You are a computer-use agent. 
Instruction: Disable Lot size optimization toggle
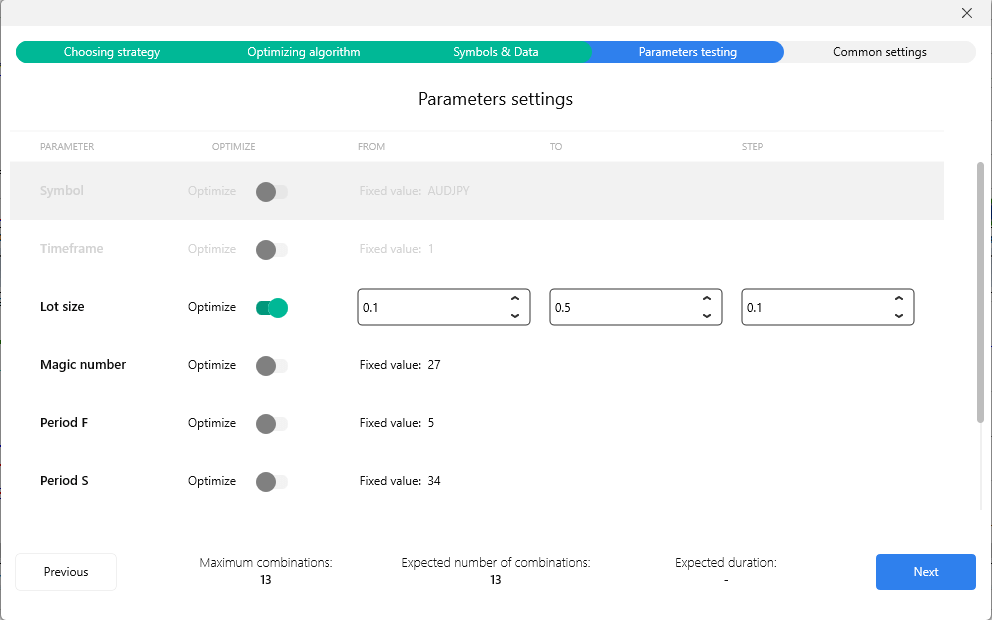[272, 308]
